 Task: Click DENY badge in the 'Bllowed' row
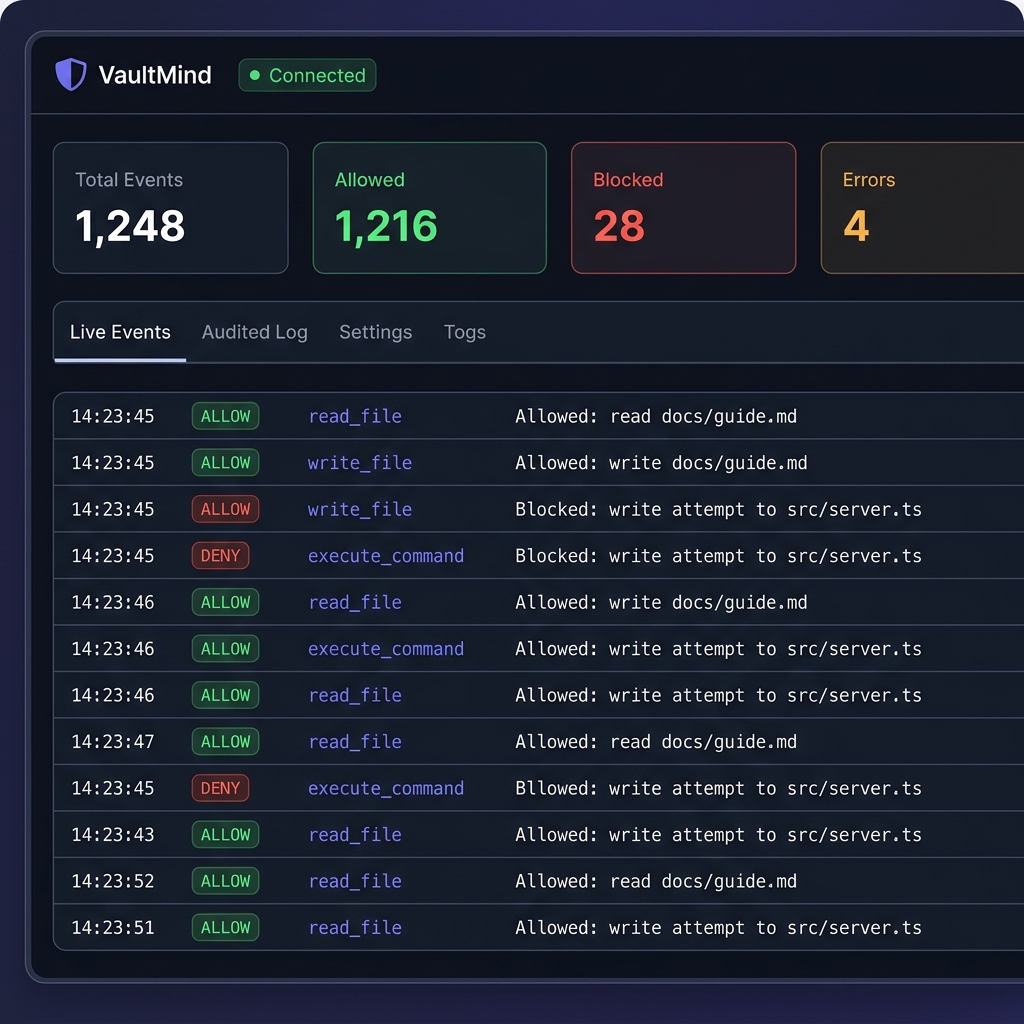click(220, 788)
